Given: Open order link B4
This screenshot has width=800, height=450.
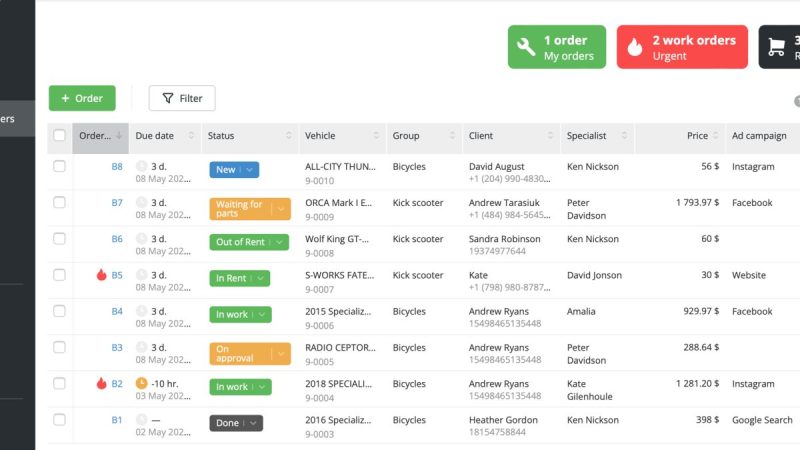Looking at the screenshot, I should point(117,311).
